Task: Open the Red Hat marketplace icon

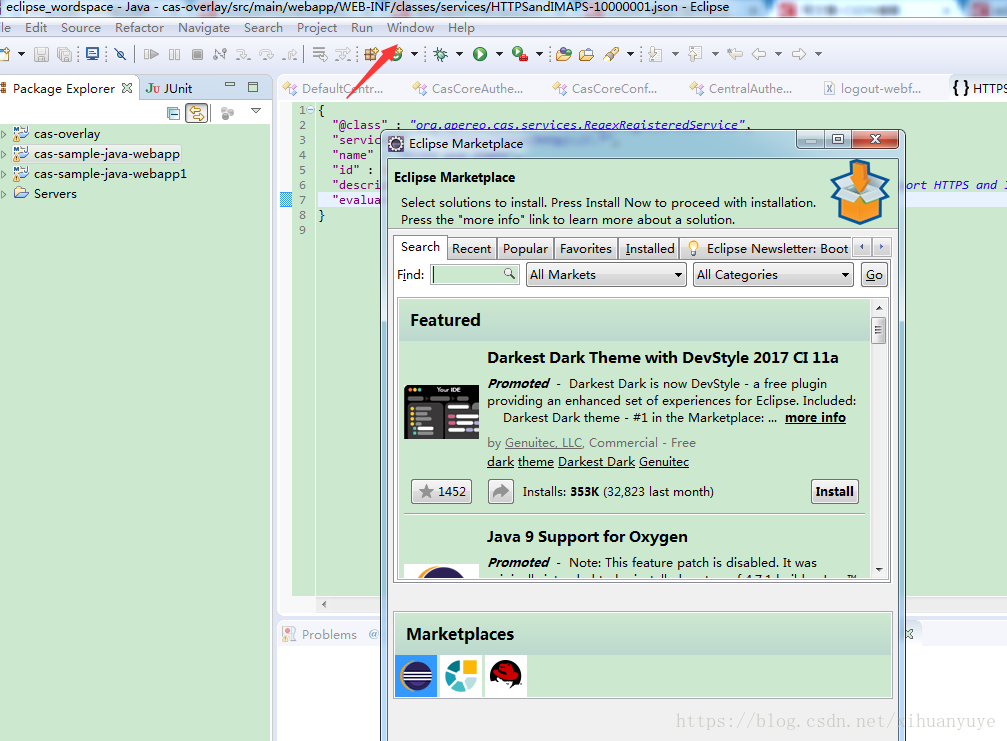Action: pyautogui.click(x=505, y=676)
